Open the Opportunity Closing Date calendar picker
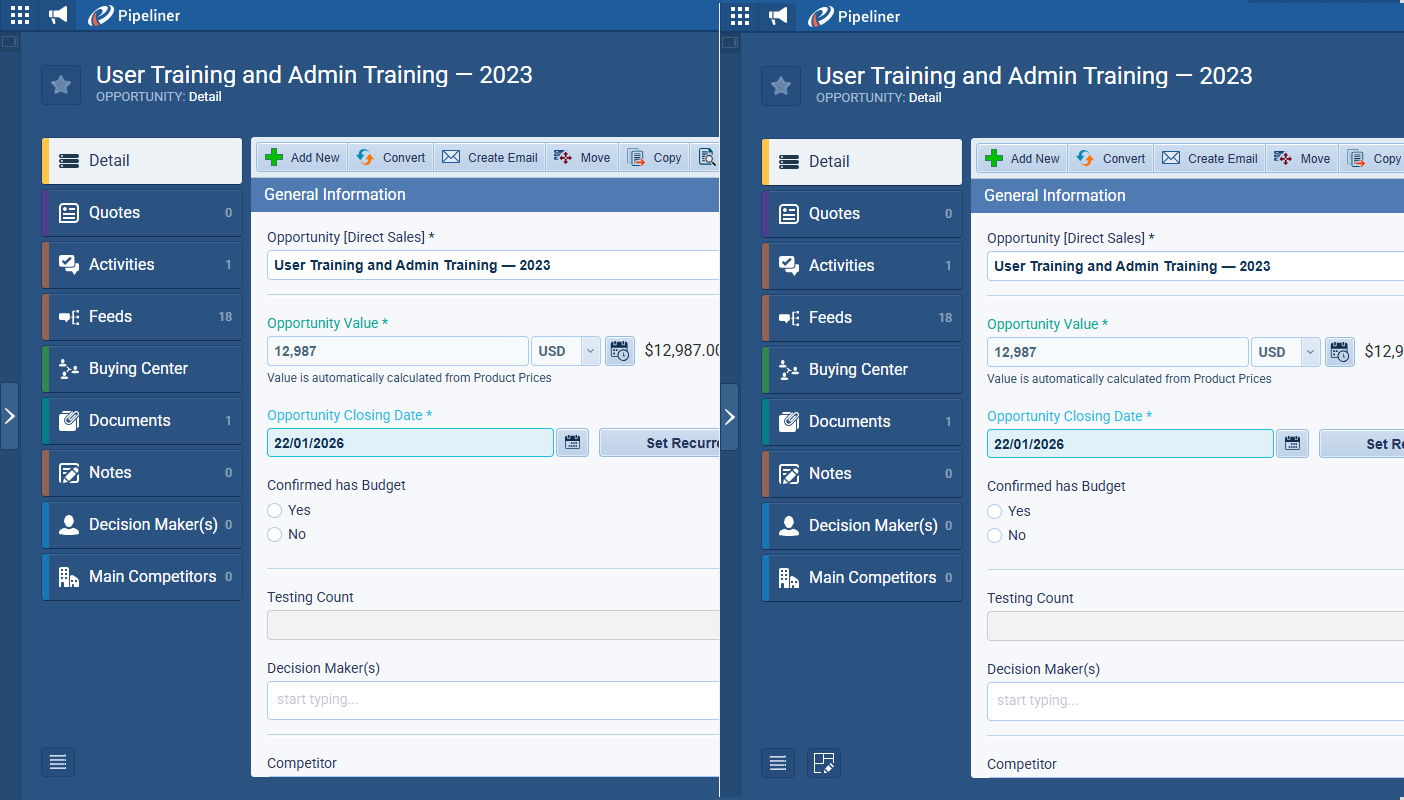This screenshot has width=1404, height=800. (x=572, y=442)
